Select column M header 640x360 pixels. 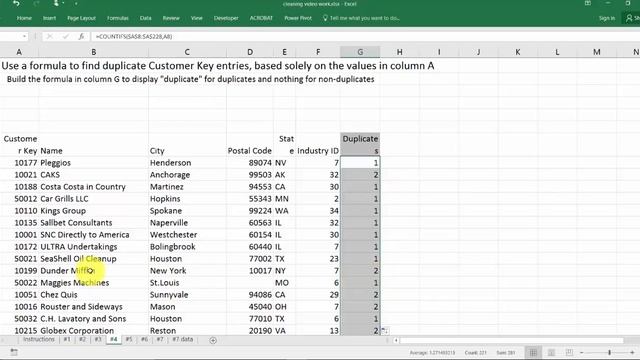point(597,52)
